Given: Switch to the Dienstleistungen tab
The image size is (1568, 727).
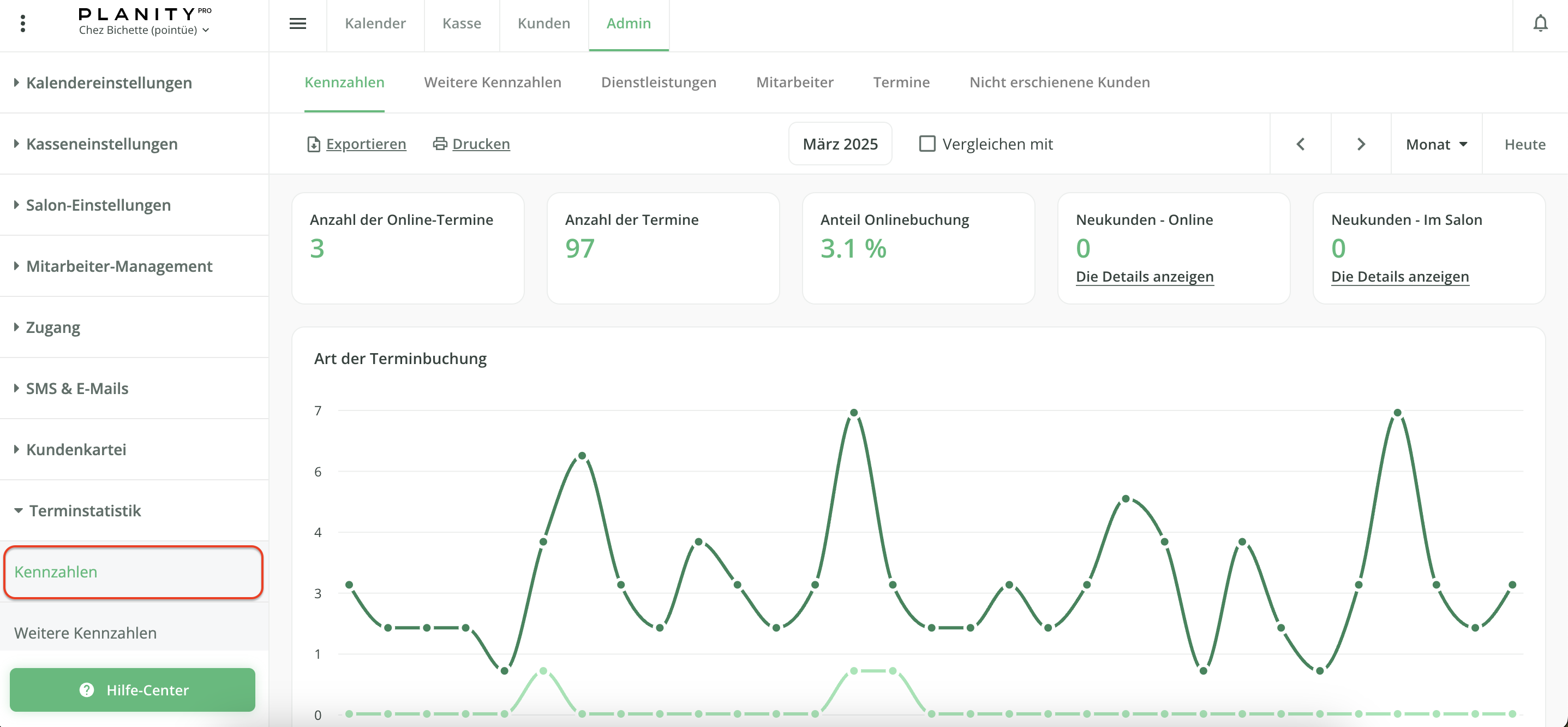Looking at the screenshot, I should click(658, 82).
